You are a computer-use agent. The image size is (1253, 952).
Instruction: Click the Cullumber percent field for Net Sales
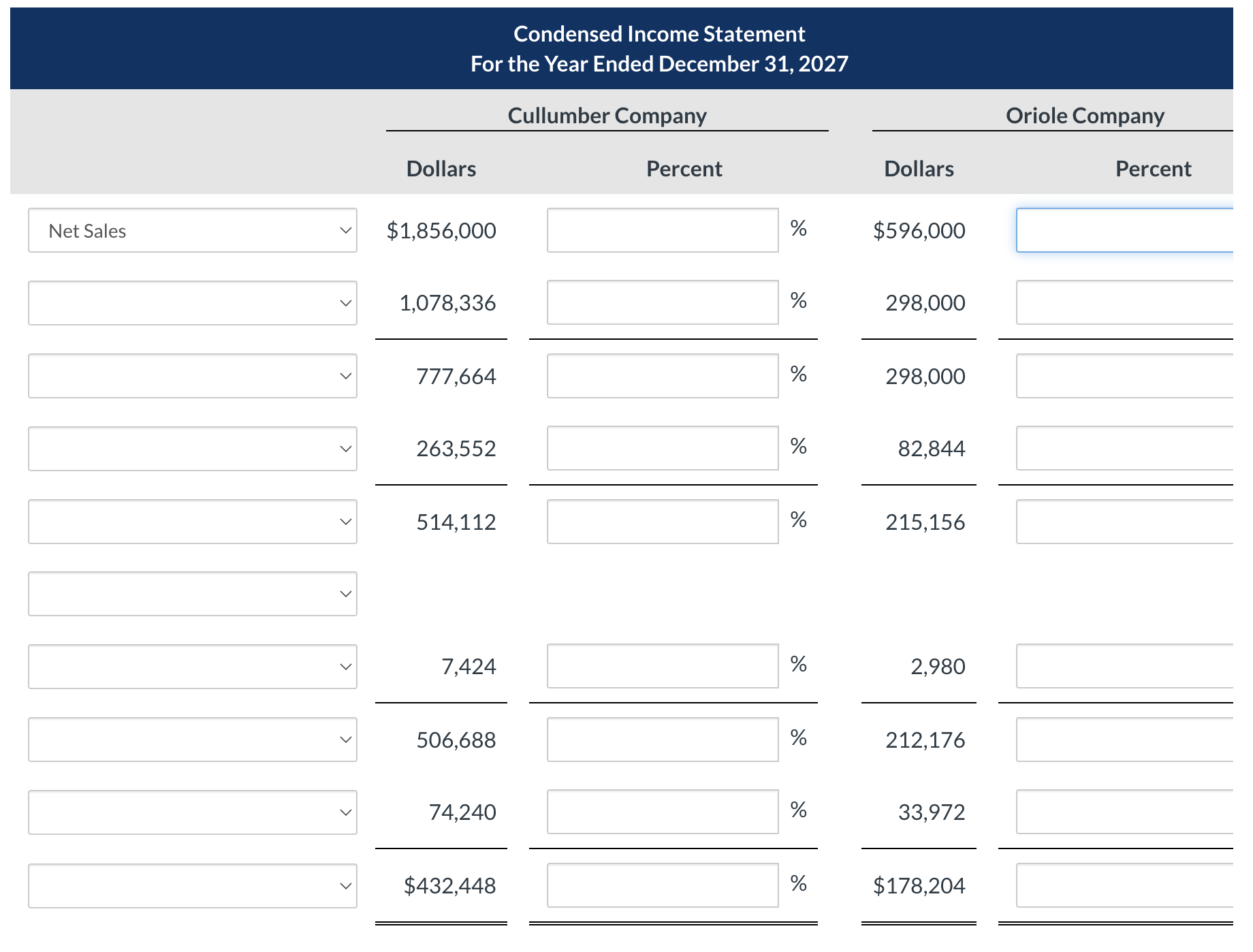[x=662, y=231]
